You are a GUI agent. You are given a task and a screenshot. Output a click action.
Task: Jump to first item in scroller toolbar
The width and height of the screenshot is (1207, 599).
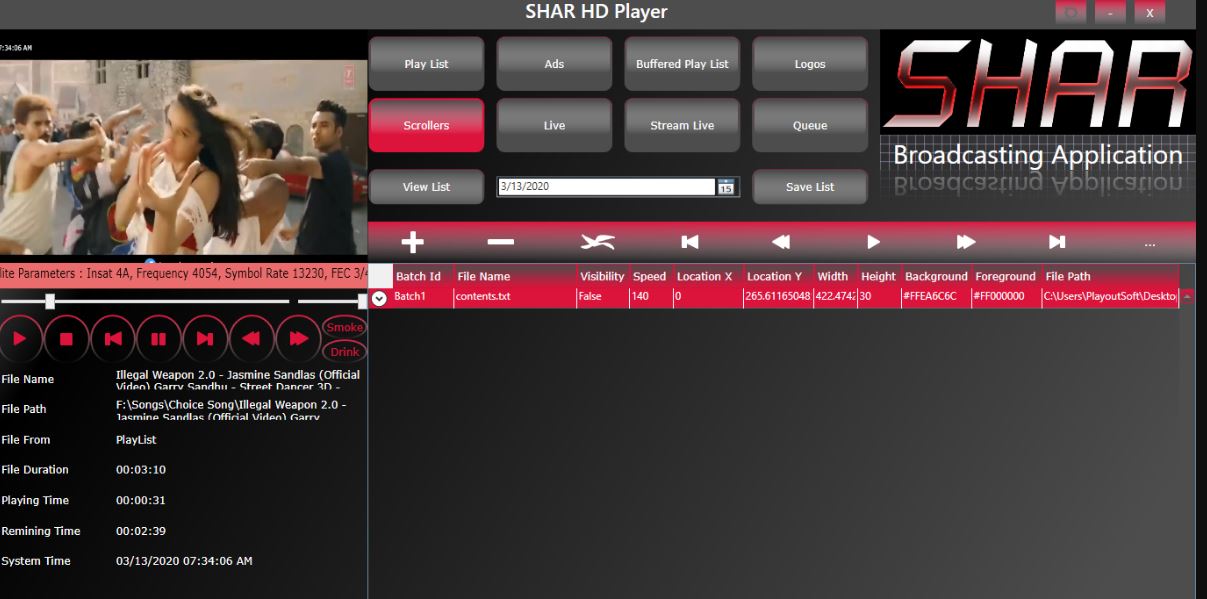689,242
